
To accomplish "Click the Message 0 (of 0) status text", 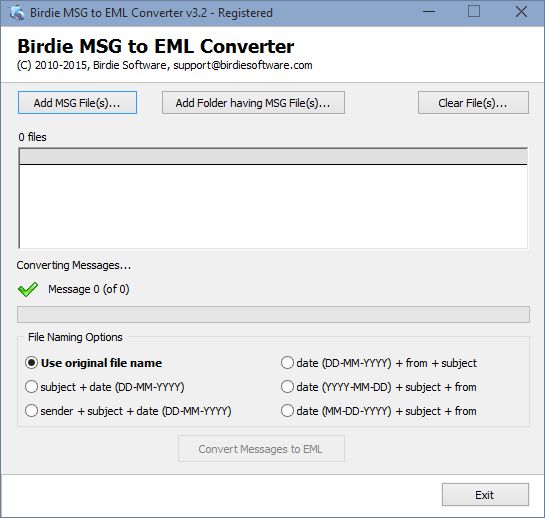I will [89, 289].
